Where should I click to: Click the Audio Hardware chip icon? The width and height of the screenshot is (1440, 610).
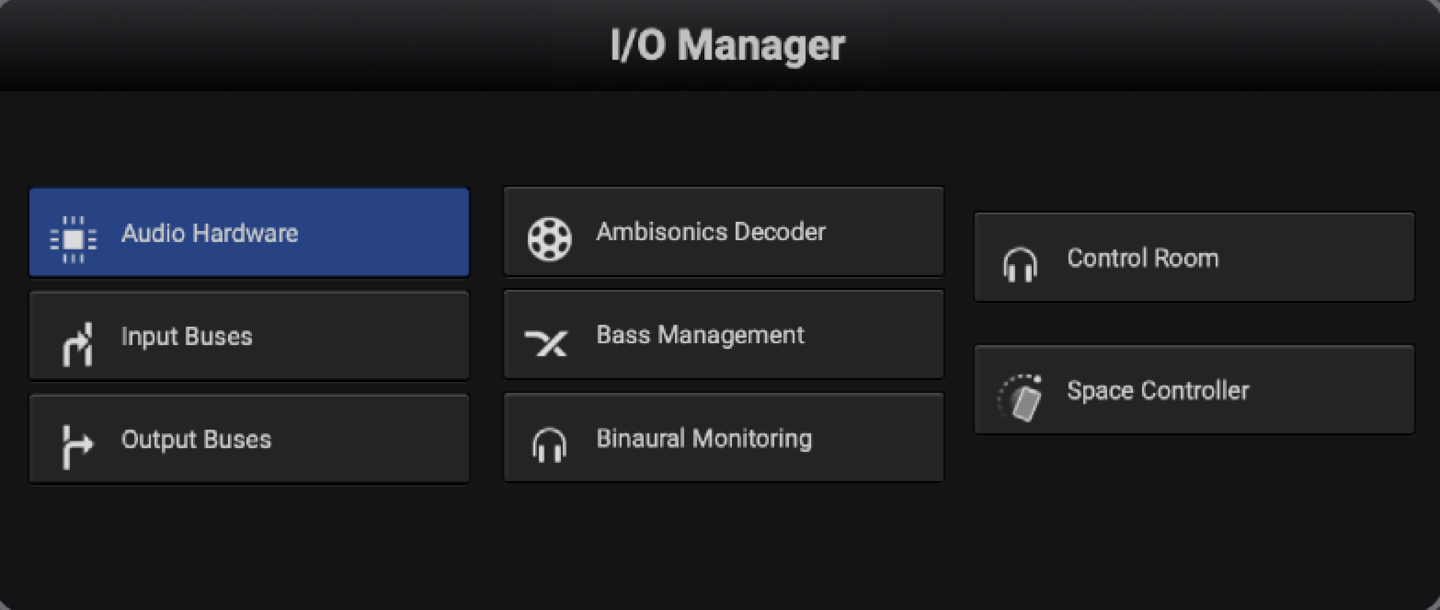coord(73,238)
